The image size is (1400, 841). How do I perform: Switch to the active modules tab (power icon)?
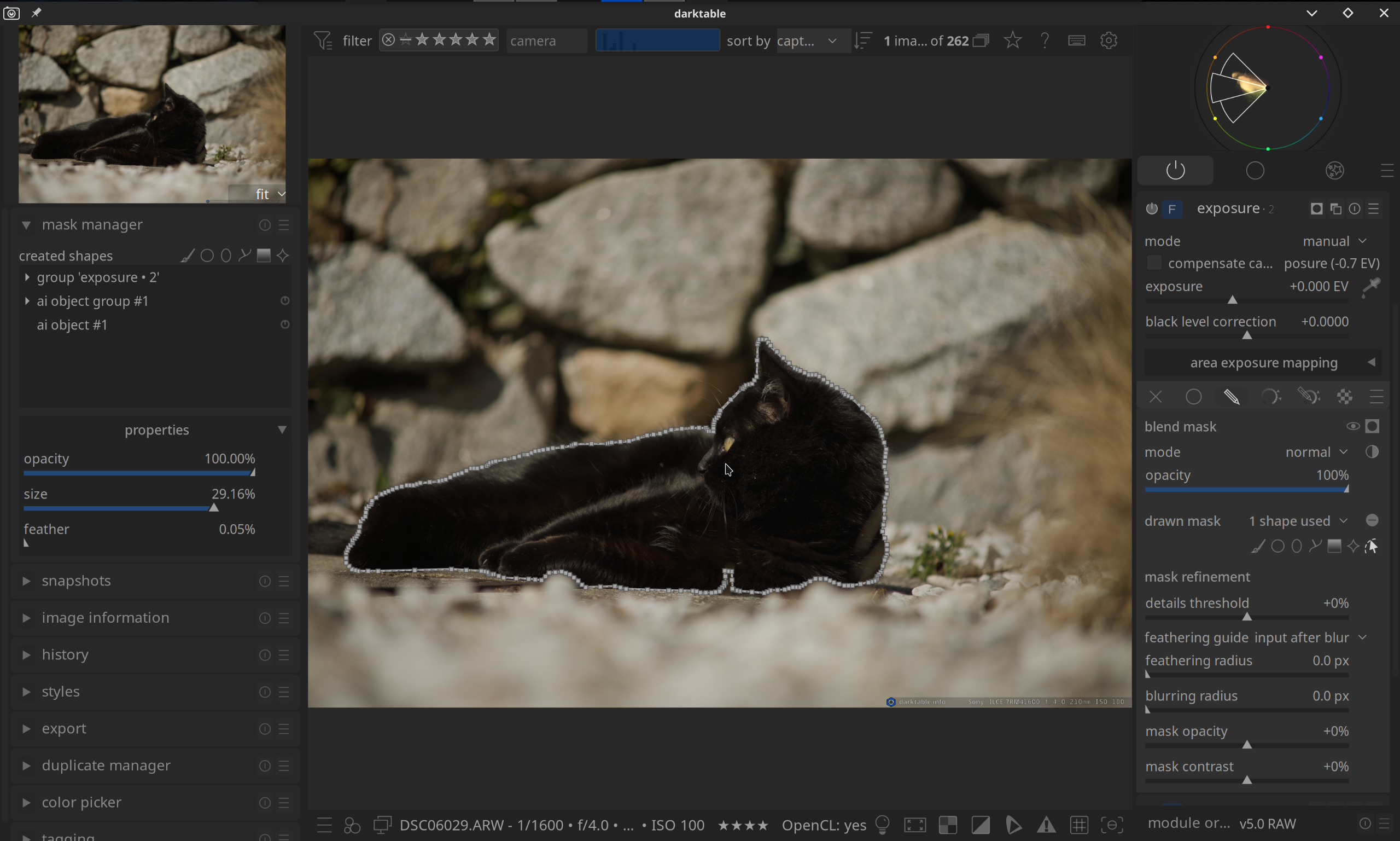coord(1175,171)
